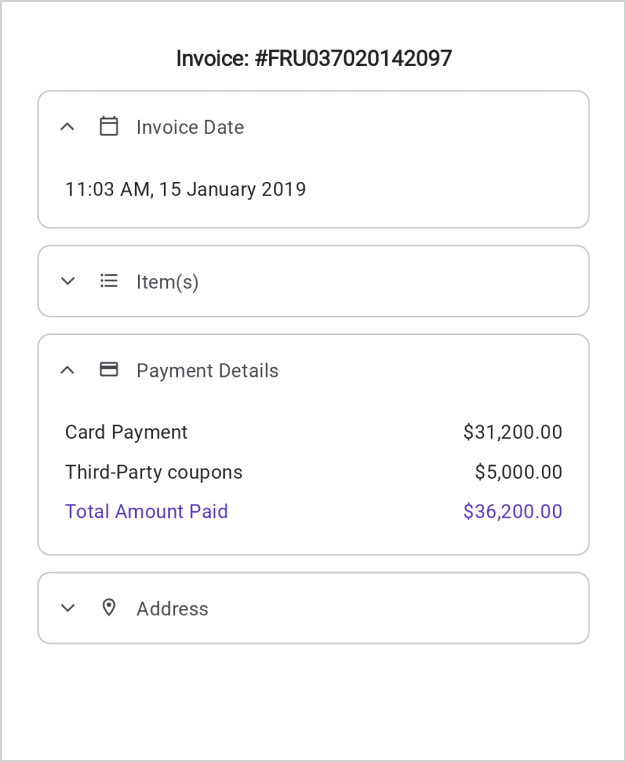Viewport: 626px width, 762px height.
Task: Expand the Item(s) section chevron
Action: (x=68, y=281)
